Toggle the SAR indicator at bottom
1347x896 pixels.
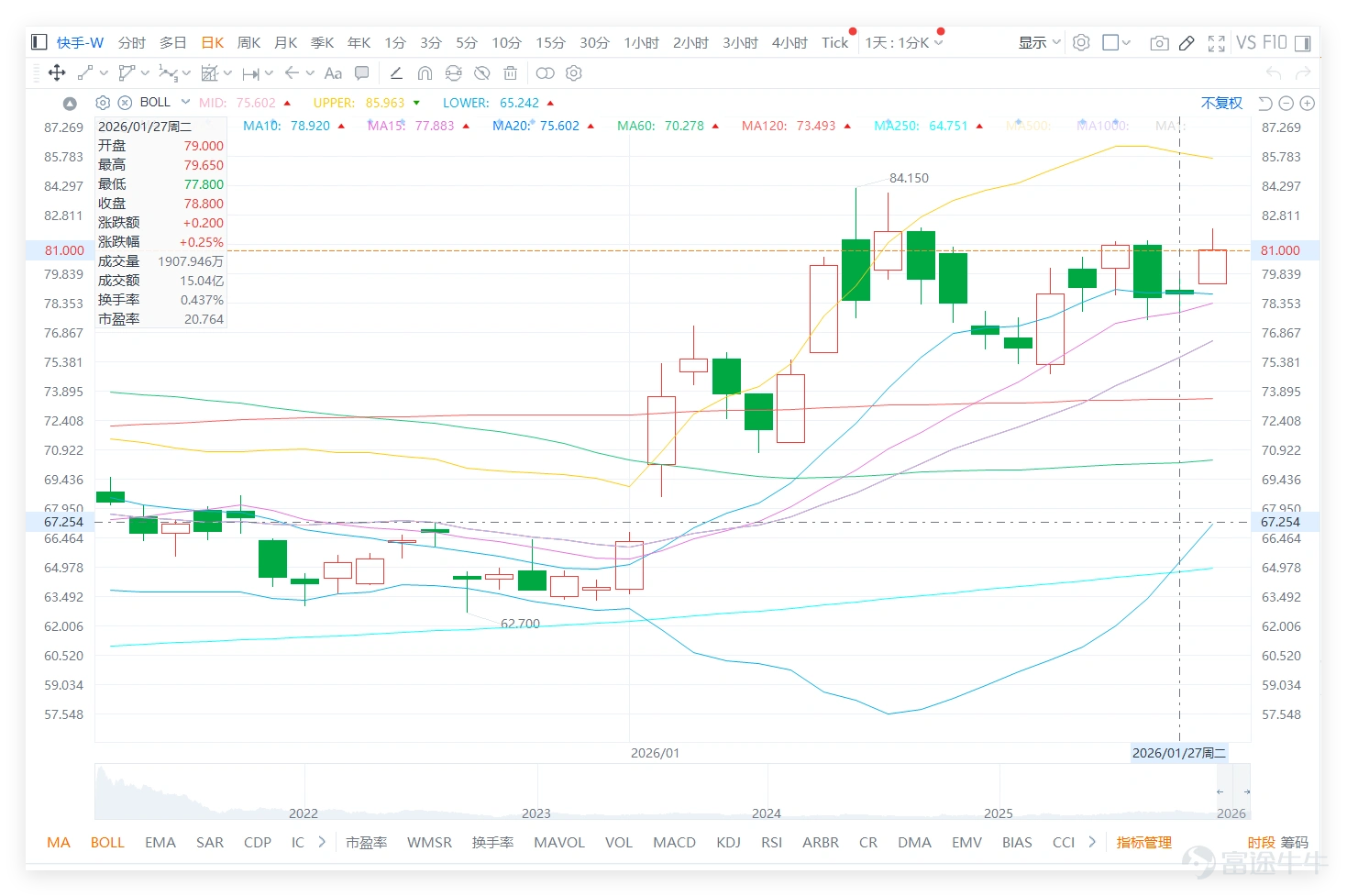[210, 842]
